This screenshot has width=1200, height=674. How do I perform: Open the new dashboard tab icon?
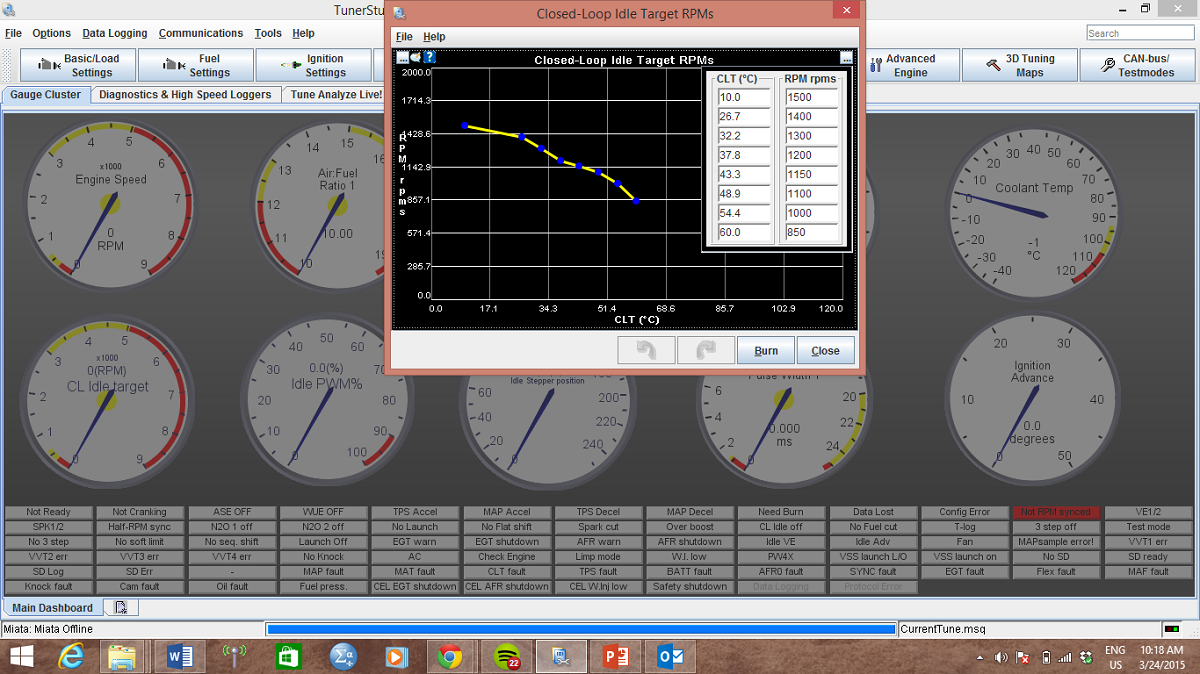(120, 608)
